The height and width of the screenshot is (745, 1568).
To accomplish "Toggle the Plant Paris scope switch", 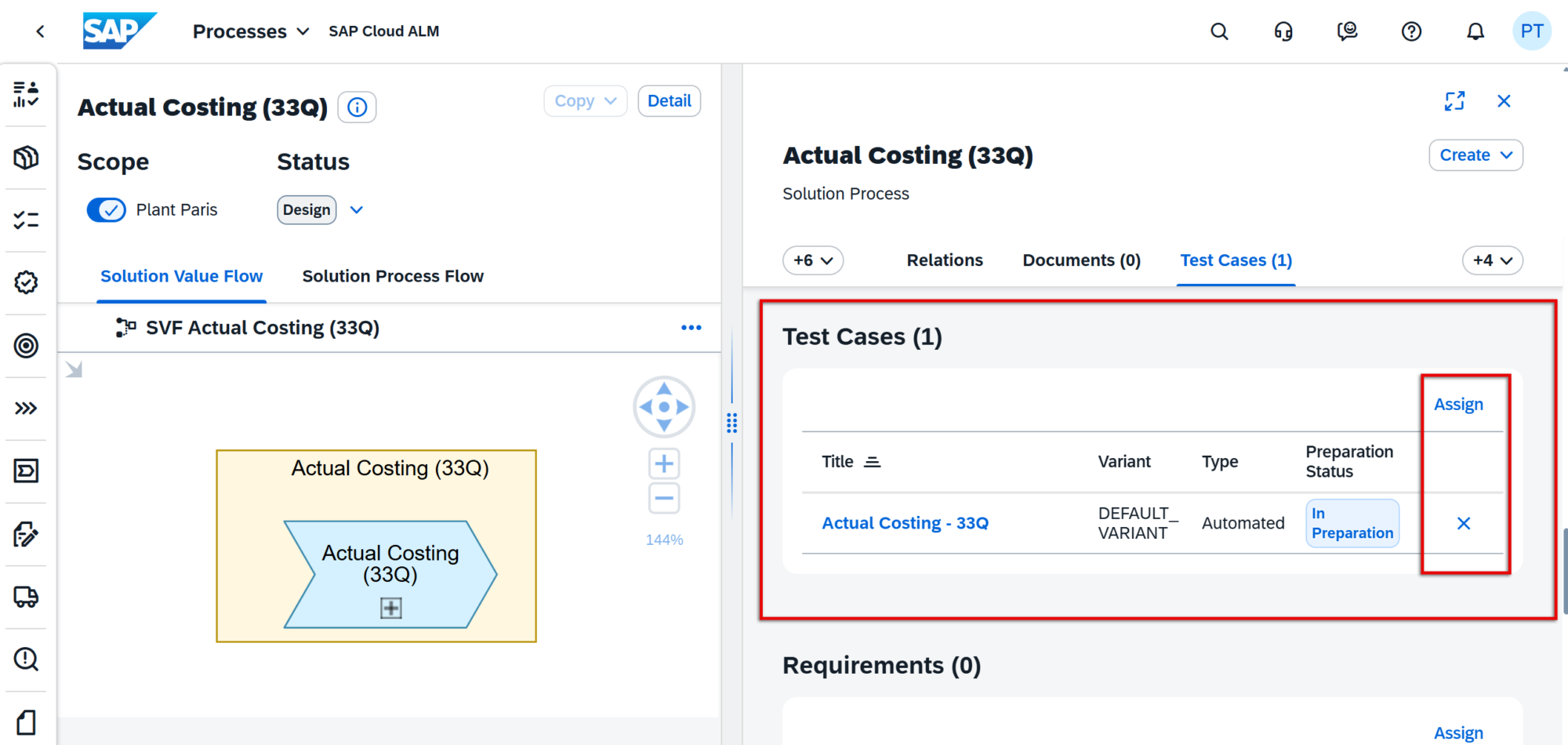I will pos(107,210).
